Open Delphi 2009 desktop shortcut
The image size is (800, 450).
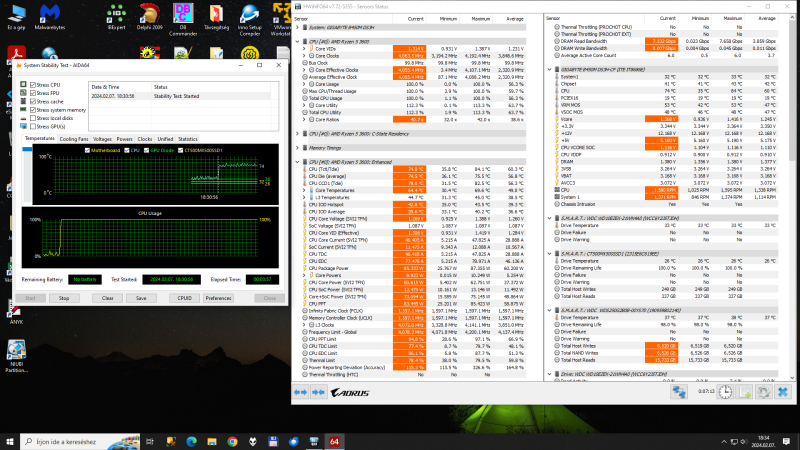[x=149, y=17]
